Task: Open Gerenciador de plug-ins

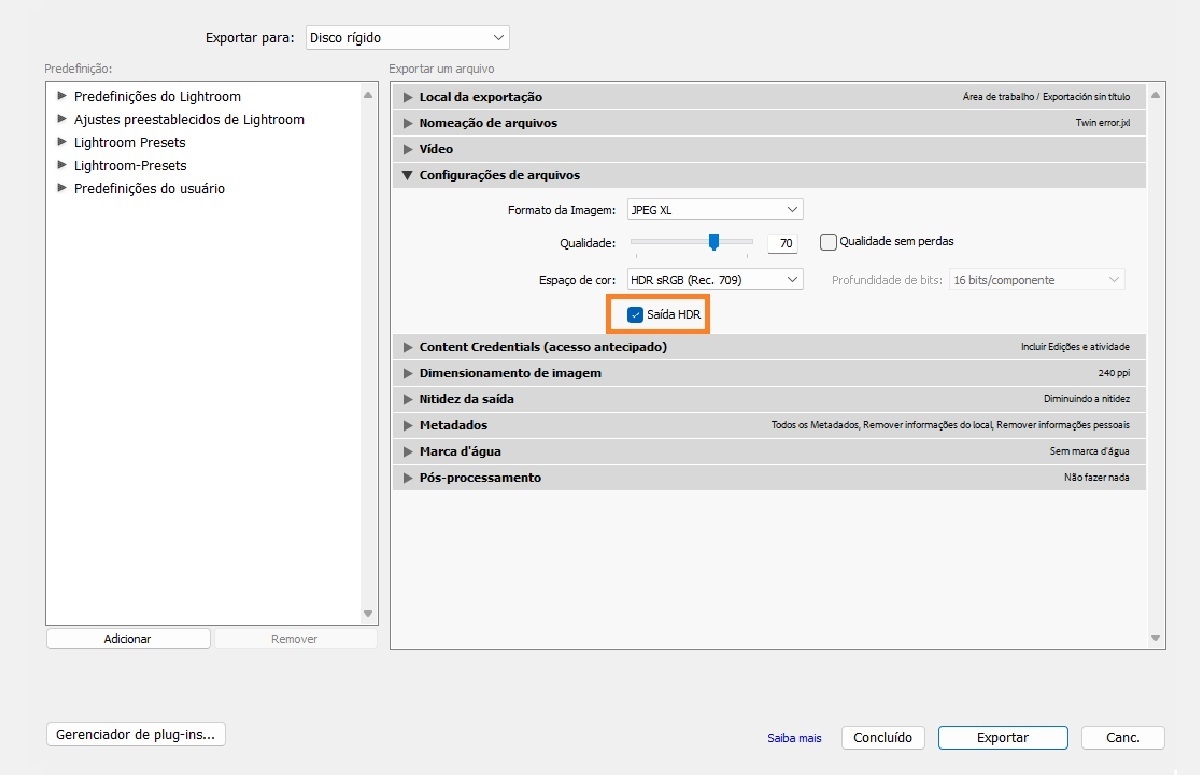Action: (136, 734)
